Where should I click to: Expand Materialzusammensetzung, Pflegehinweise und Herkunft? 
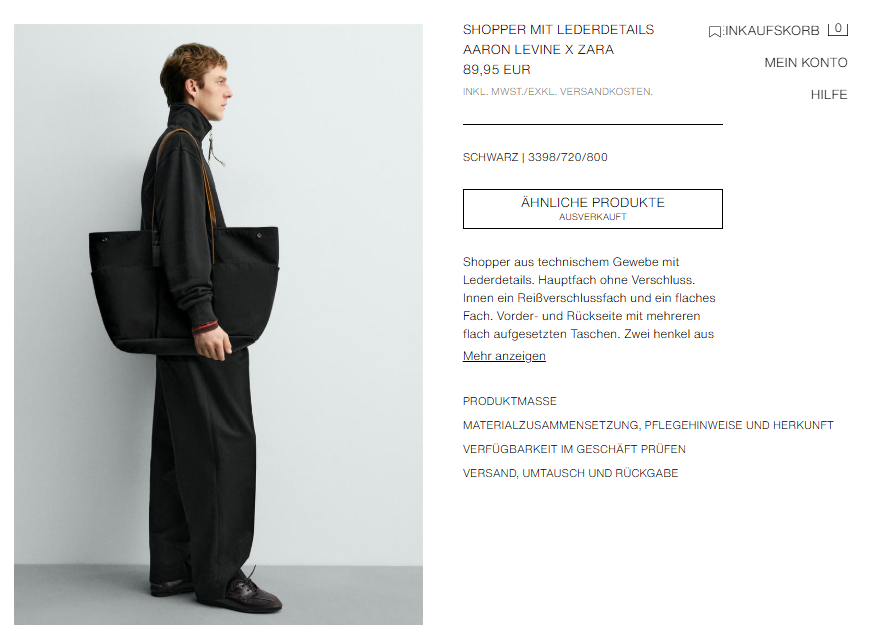[648, 425]
